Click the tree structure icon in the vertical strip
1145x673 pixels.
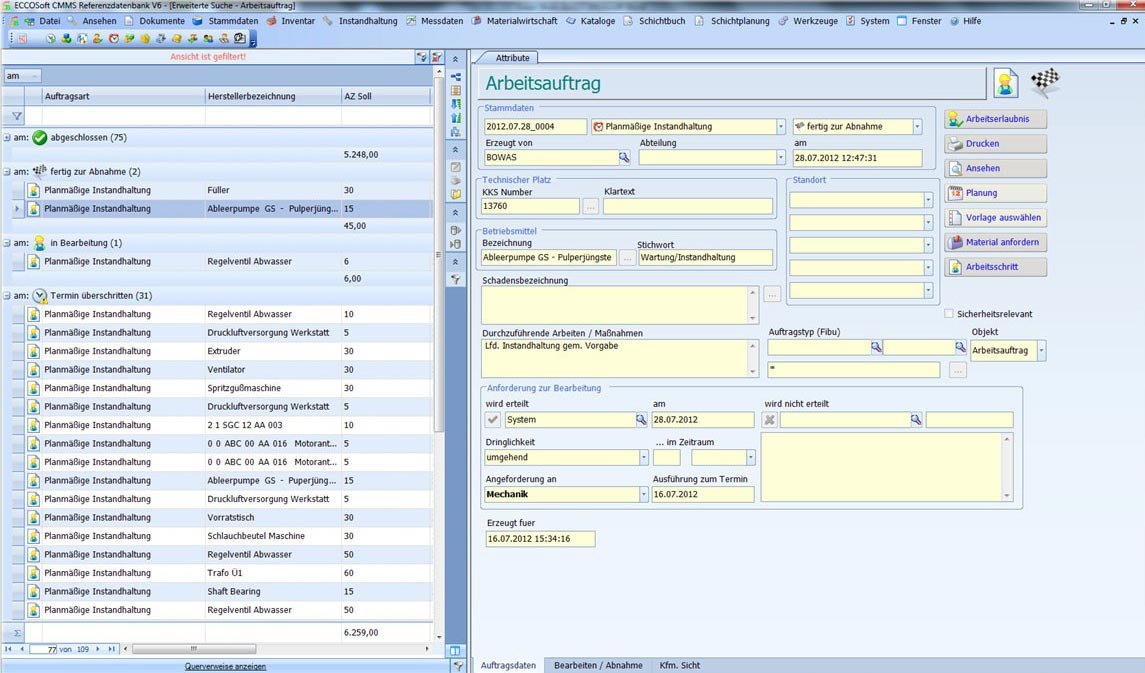tap(456, 77)
